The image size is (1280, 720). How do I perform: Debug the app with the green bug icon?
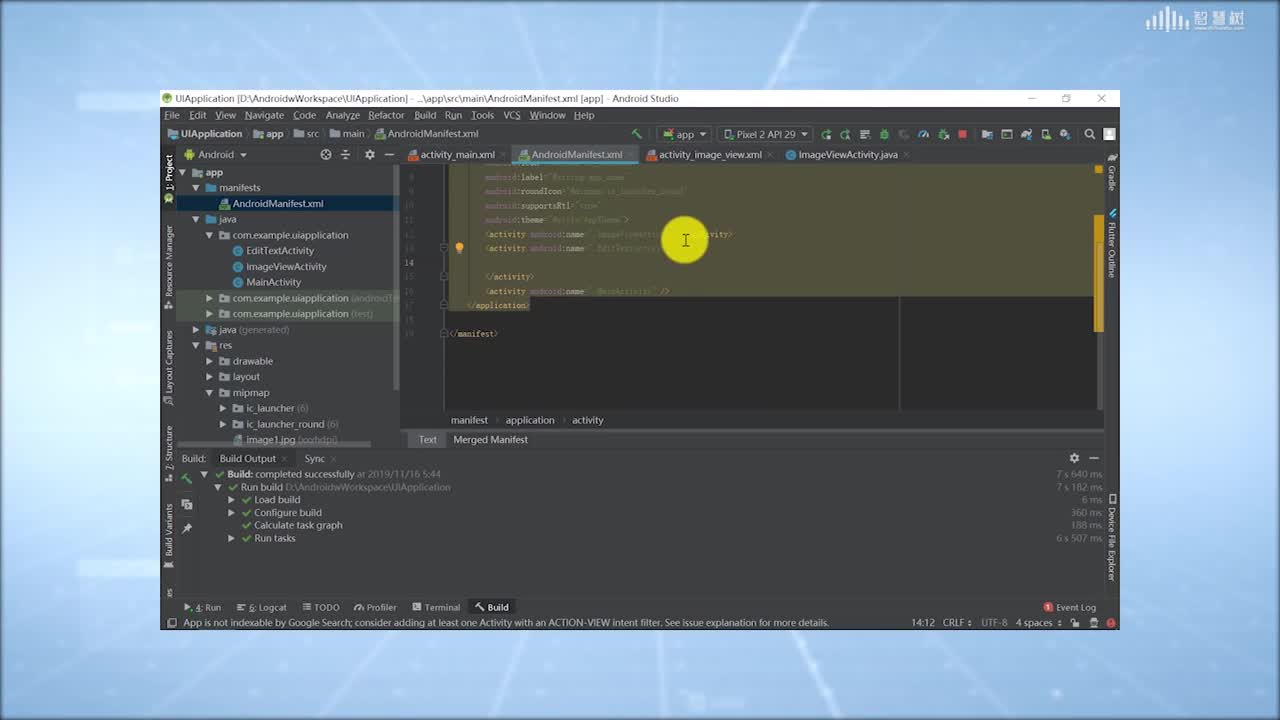(x=884, y=134)
